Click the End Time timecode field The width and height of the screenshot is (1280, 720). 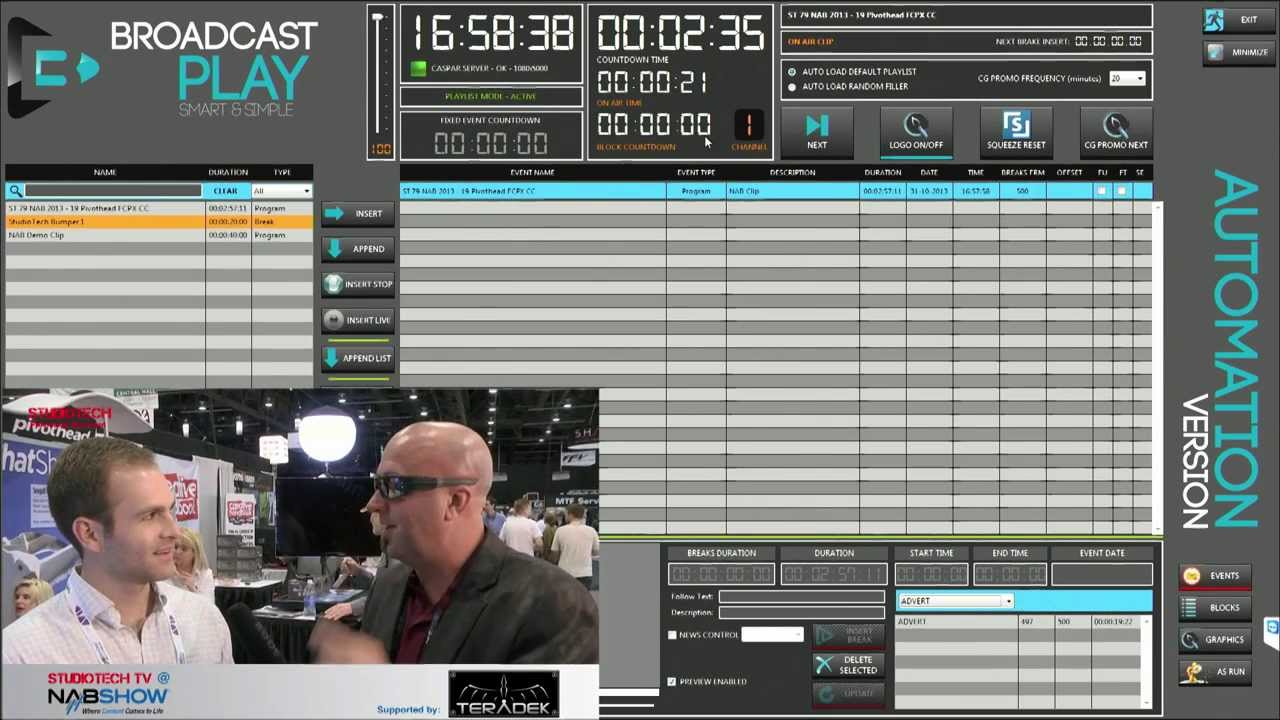[x=1010, y=574]
